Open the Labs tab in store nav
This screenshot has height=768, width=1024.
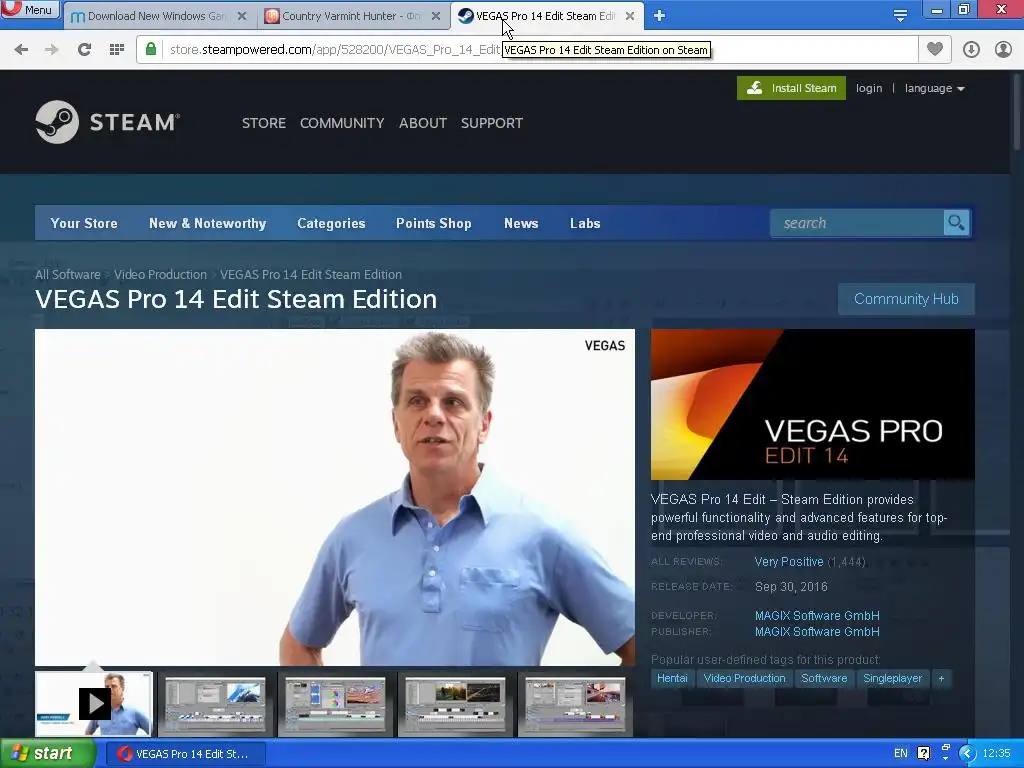coord(585,223)
